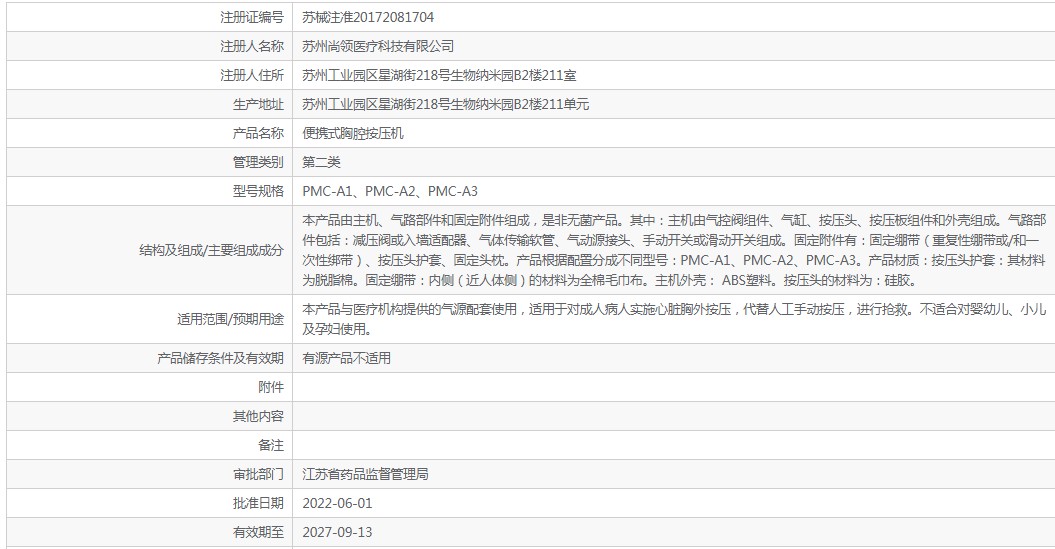Click the 其他内容 label
Screen dimensions: 1055x549
click(x=258, y=416)
